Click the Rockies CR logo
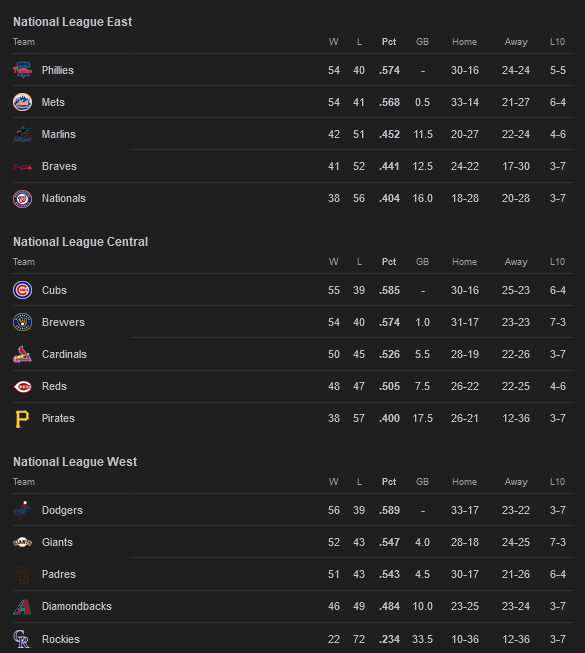 22,639
